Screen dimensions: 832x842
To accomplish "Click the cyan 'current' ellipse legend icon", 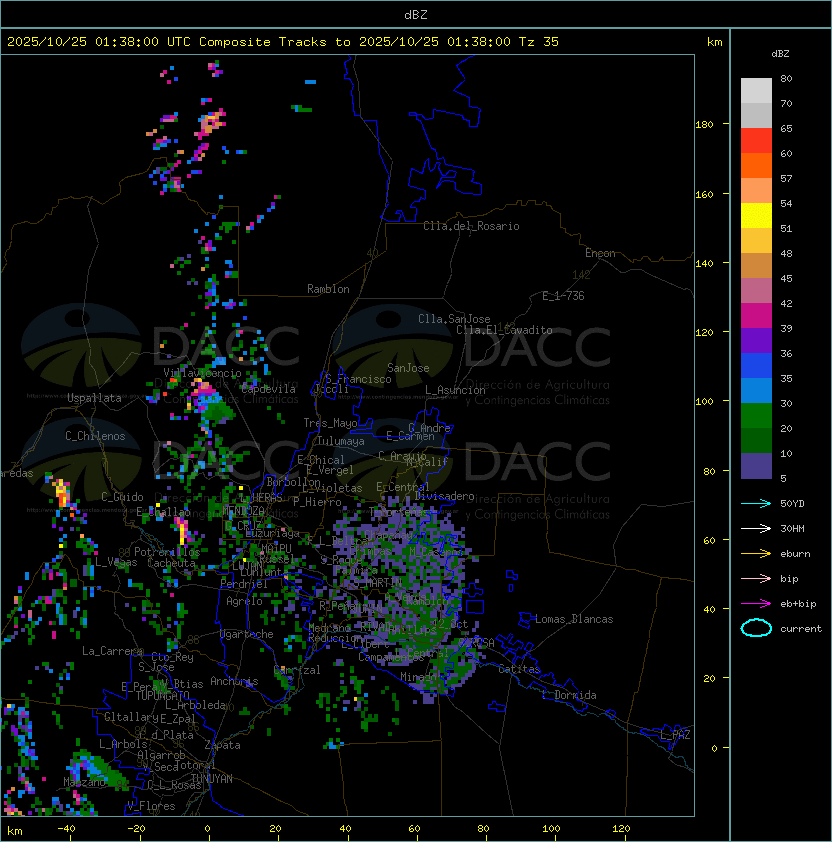I will 756,628.
